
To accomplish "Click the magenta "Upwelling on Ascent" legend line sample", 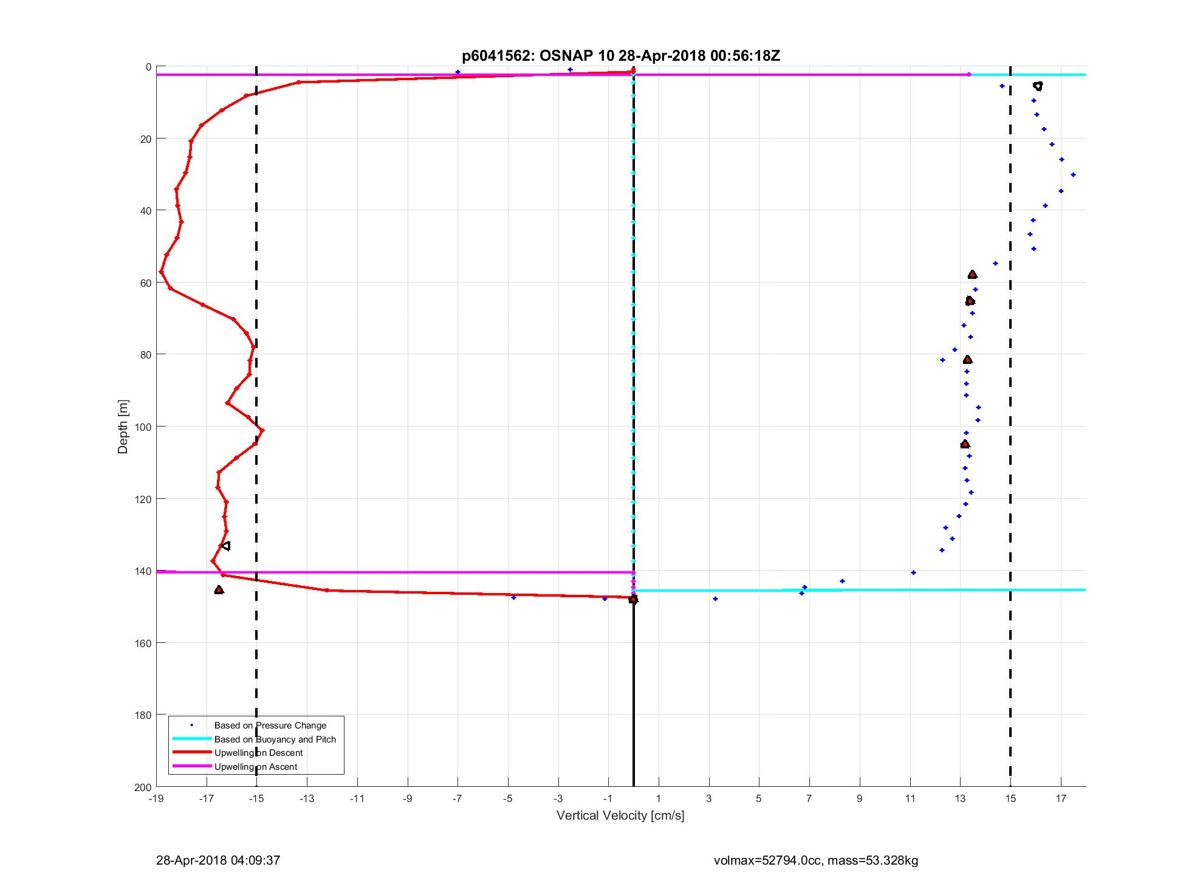I will 191,767.
